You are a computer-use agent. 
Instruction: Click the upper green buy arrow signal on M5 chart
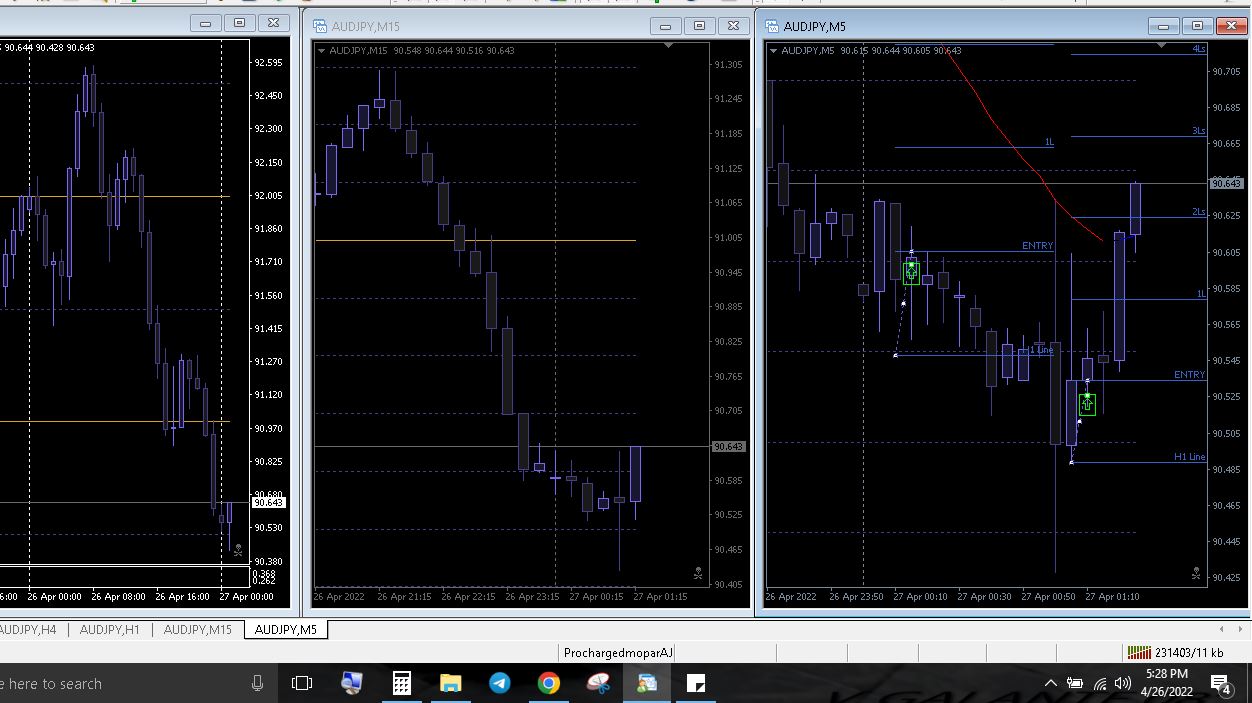pos(911,271)
